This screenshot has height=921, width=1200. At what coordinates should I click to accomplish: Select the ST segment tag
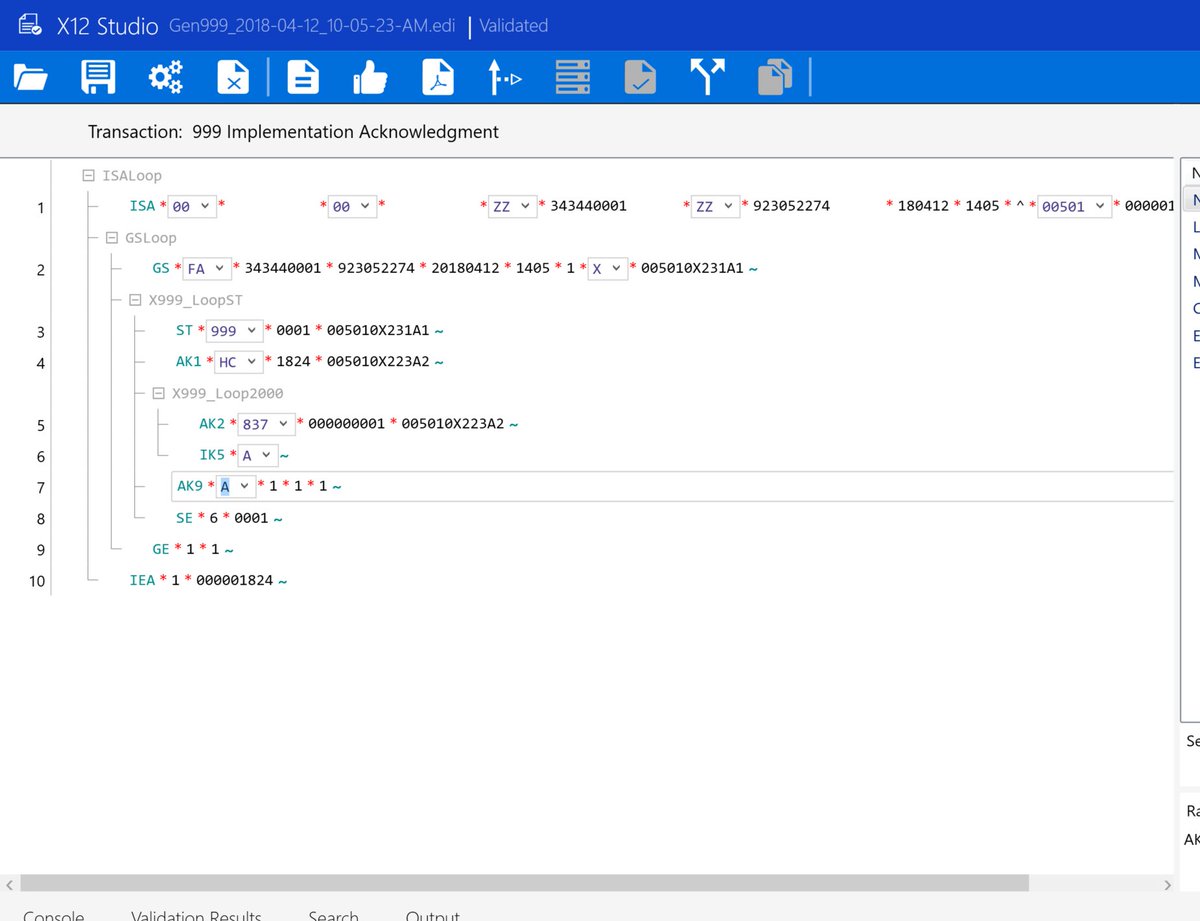184,331
